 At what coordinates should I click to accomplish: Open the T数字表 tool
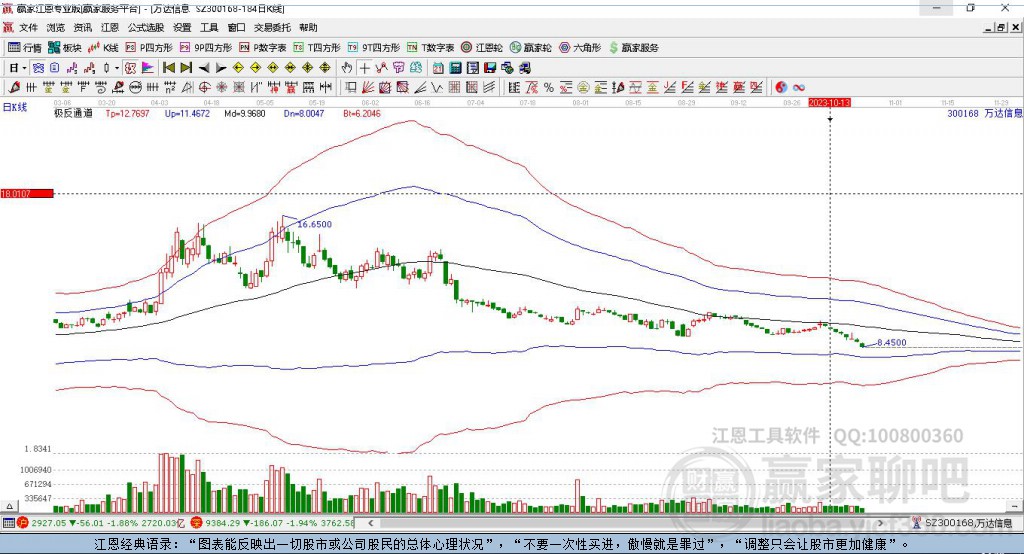click(x=430, y=48)
